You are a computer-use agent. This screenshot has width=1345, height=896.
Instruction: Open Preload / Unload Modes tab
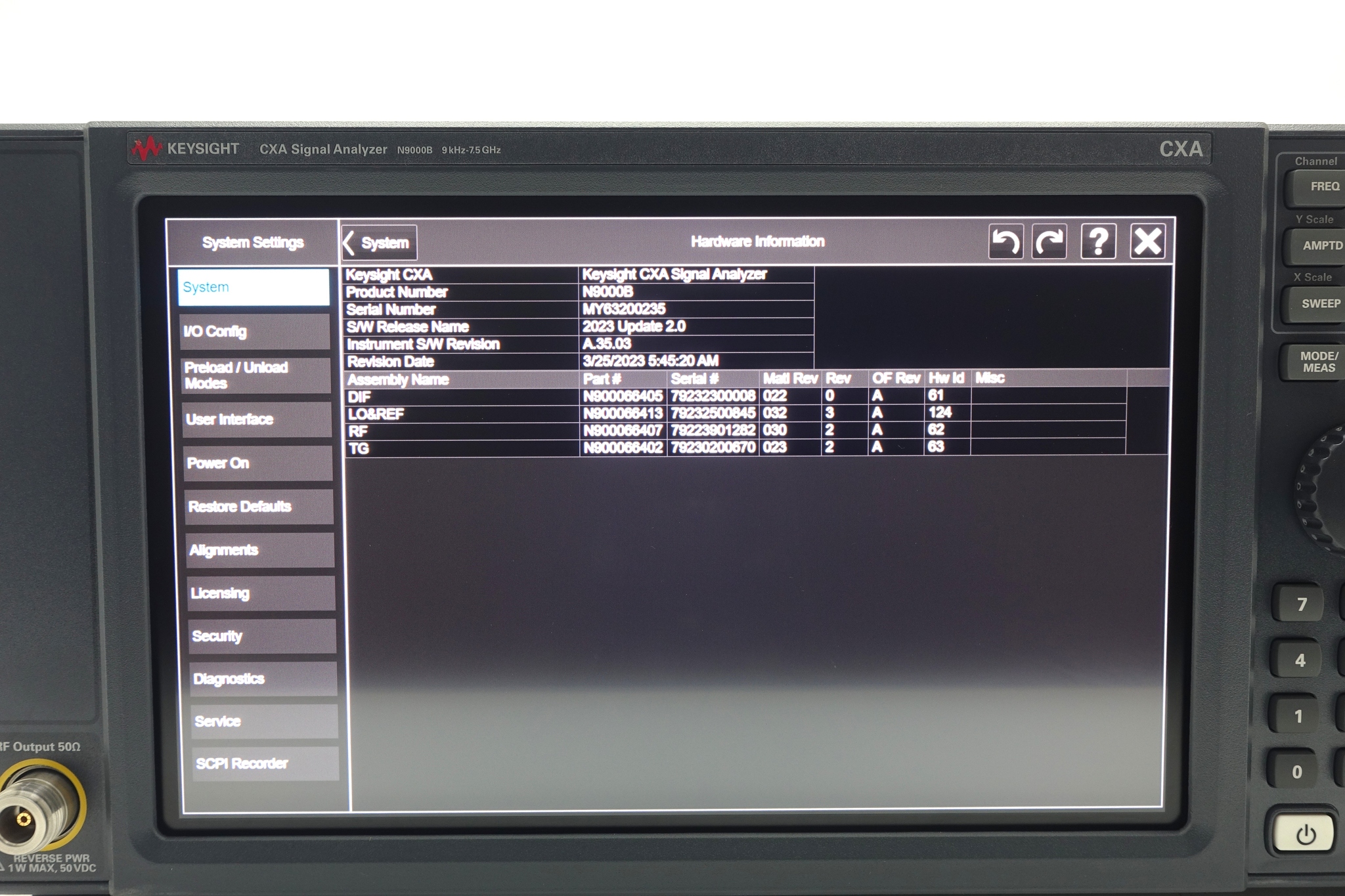pyautogui.click(x=255, y=375)
